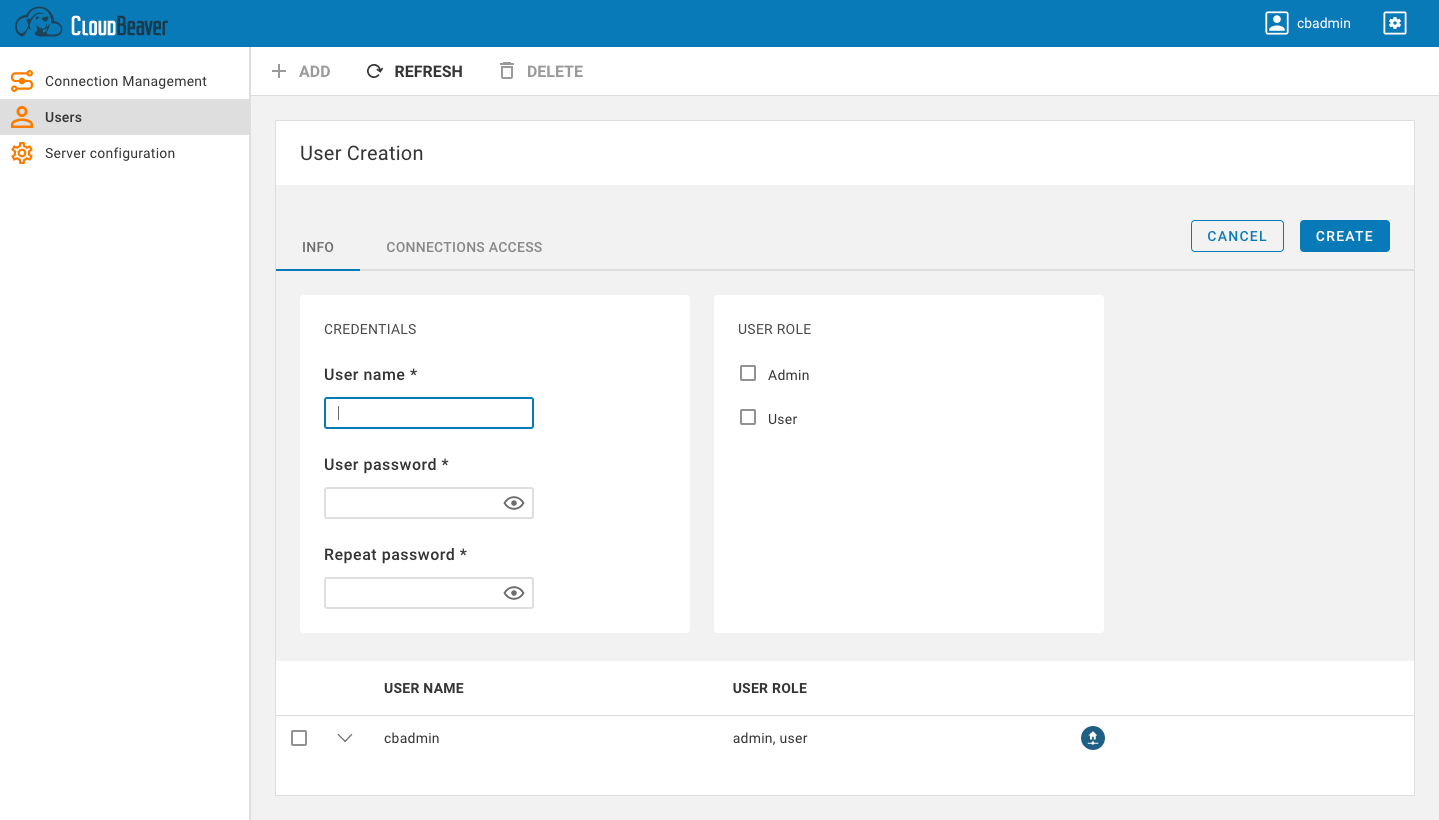Viewport: 1439px width, 820px height.
Task: Show the Repeat password field contents
Action: (x=513, y=592)
